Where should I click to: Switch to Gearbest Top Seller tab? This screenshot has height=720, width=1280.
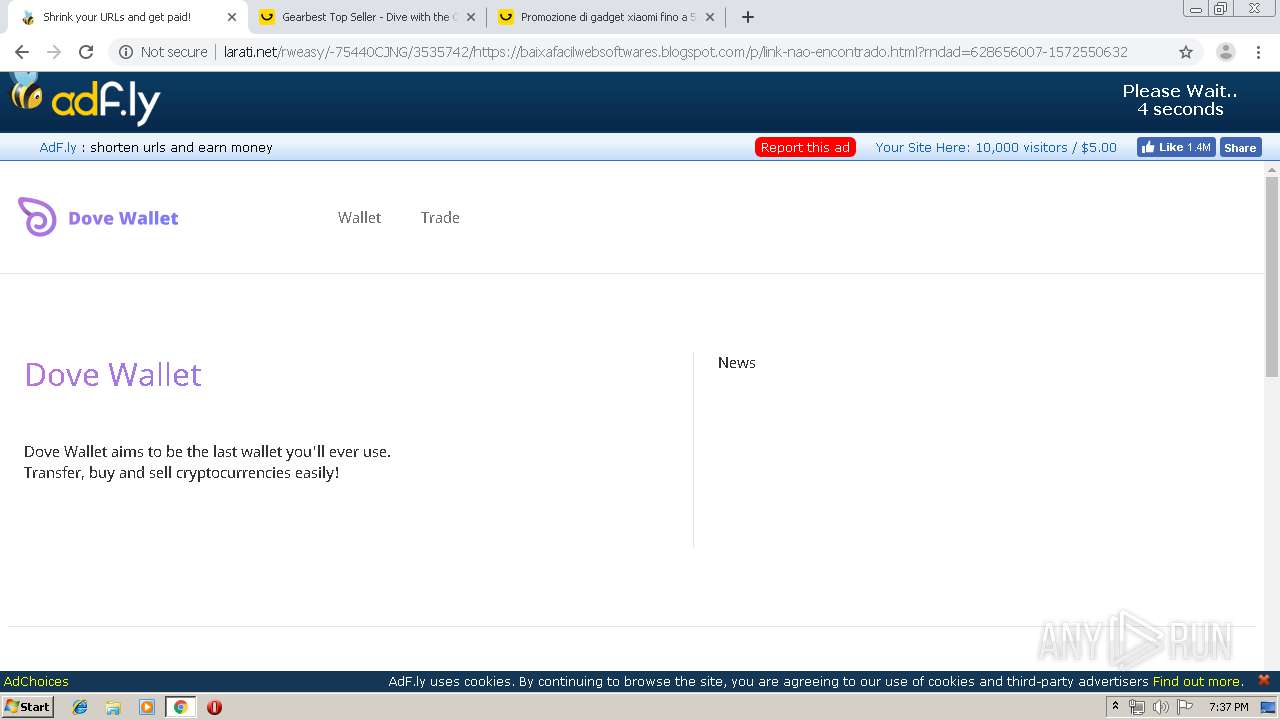[367, 17]
